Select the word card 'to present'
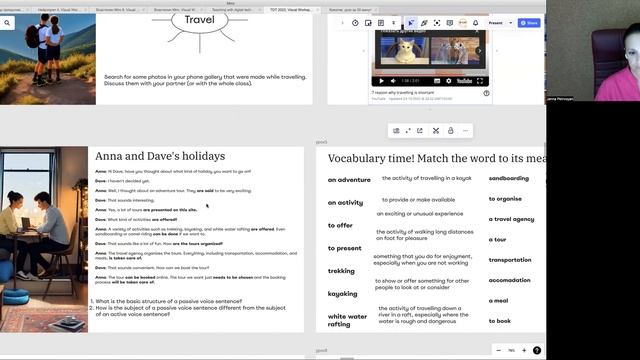Image resolution: width=640 pixels, height=360 pixels. (344, 248)
